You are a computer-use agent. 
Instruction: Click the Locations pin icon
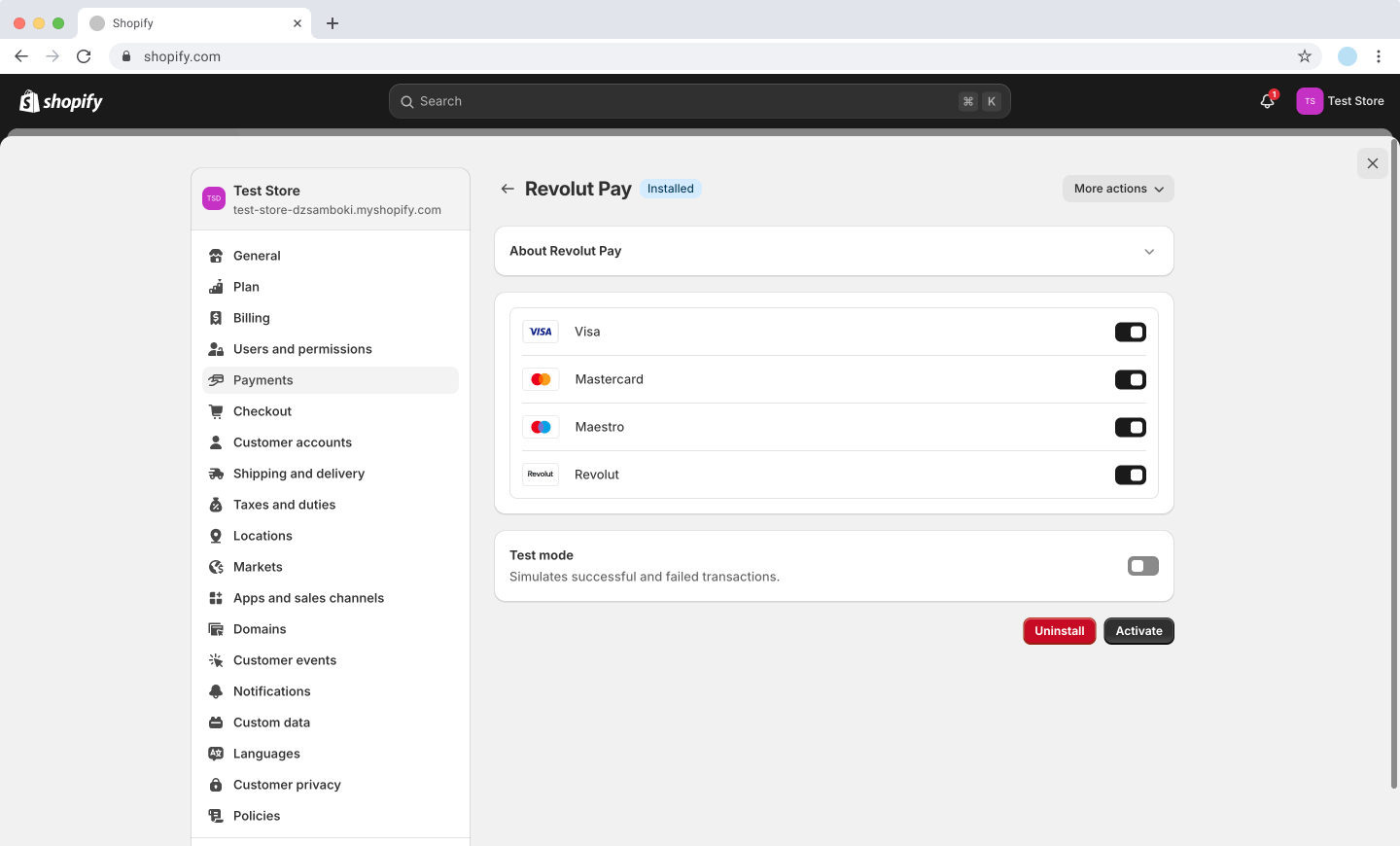pos(216,536)
